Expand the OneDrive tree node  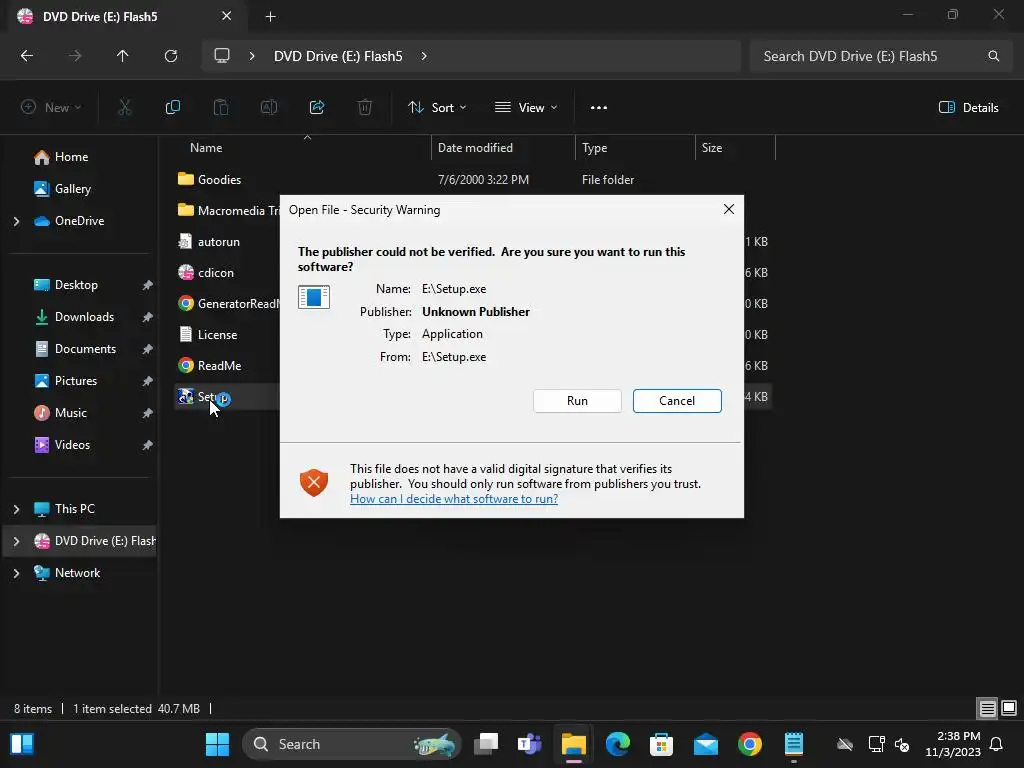pyautogui.click(x=16, y=221)
